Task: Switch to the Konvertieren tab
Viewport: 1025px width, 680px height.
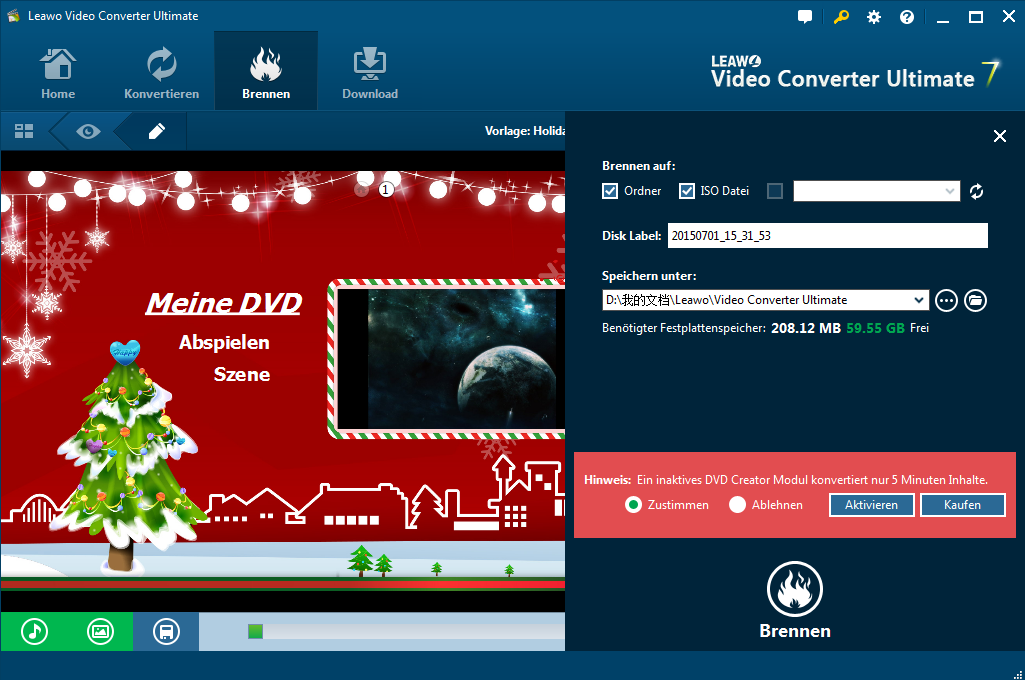Action: click(x=161, y=73)
